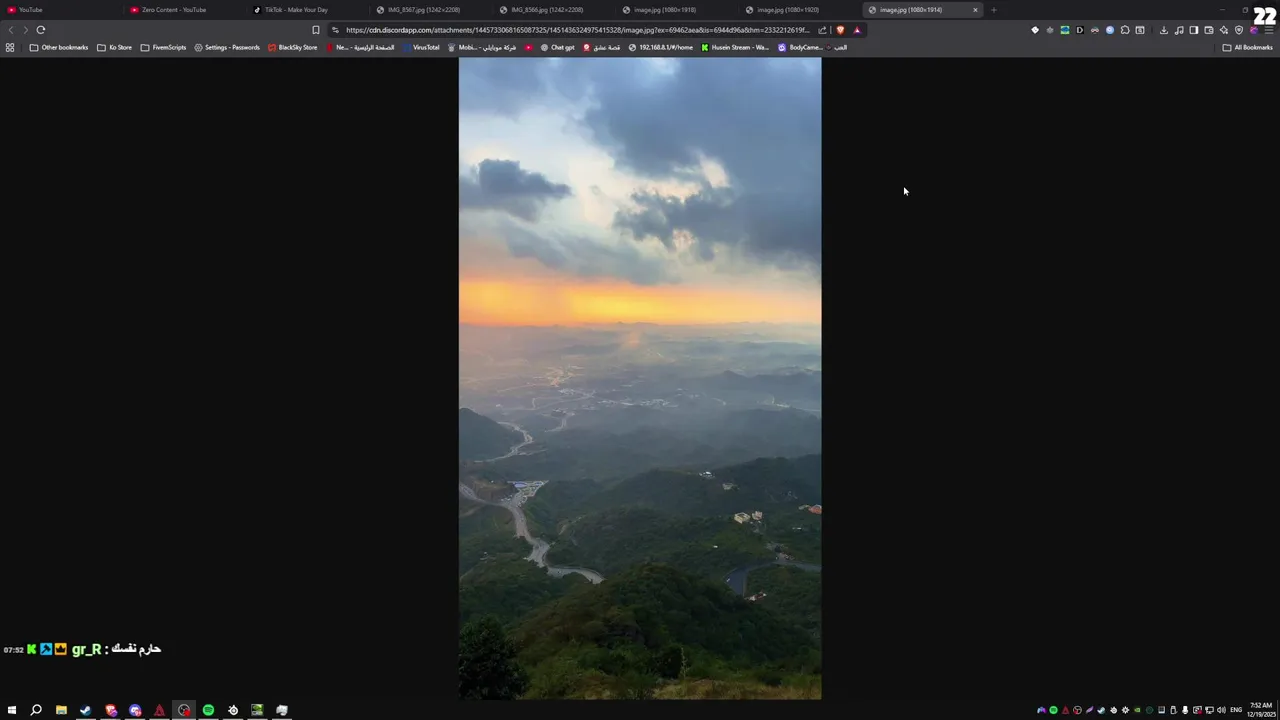Share this page using the share icon
Viewport: 1280px width, 720px height.
click(823, 30)
